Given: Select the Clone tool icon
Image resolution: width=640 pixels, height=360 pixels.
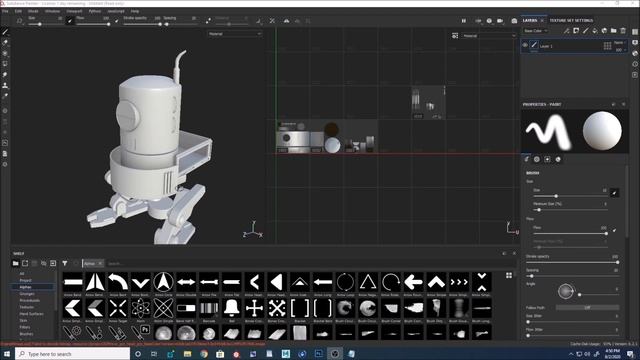Looking at the screenshot, I should pyautogui.click(x=5, y=85).
